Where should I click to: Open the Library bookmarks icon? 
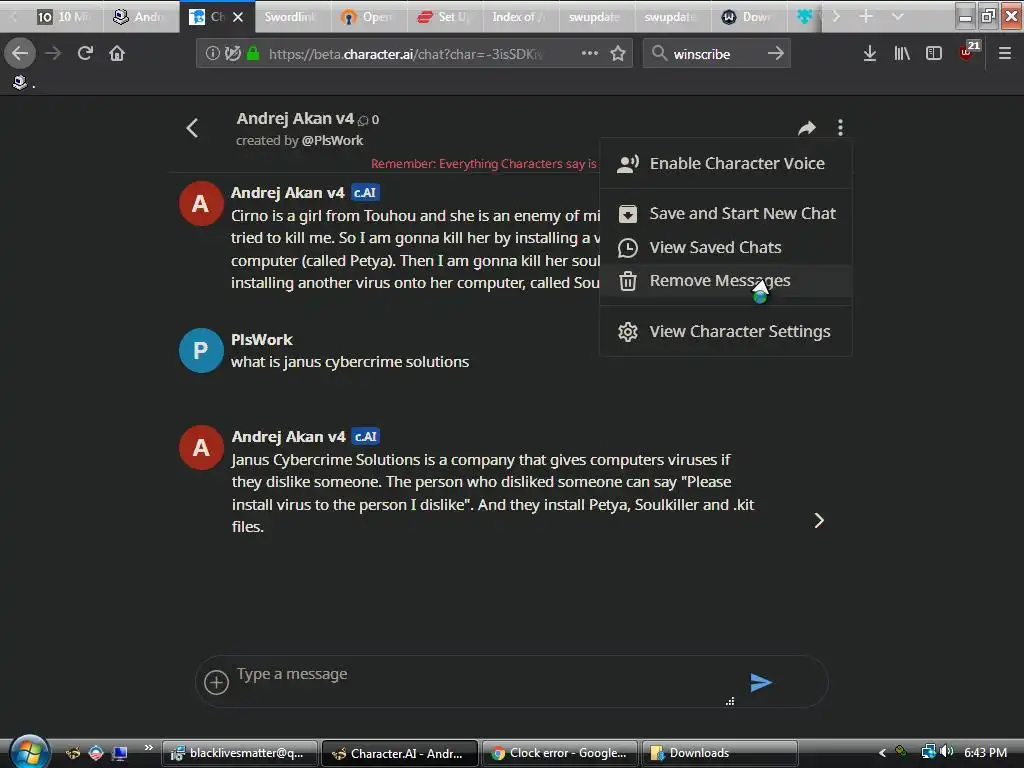(x=902, y=53)
